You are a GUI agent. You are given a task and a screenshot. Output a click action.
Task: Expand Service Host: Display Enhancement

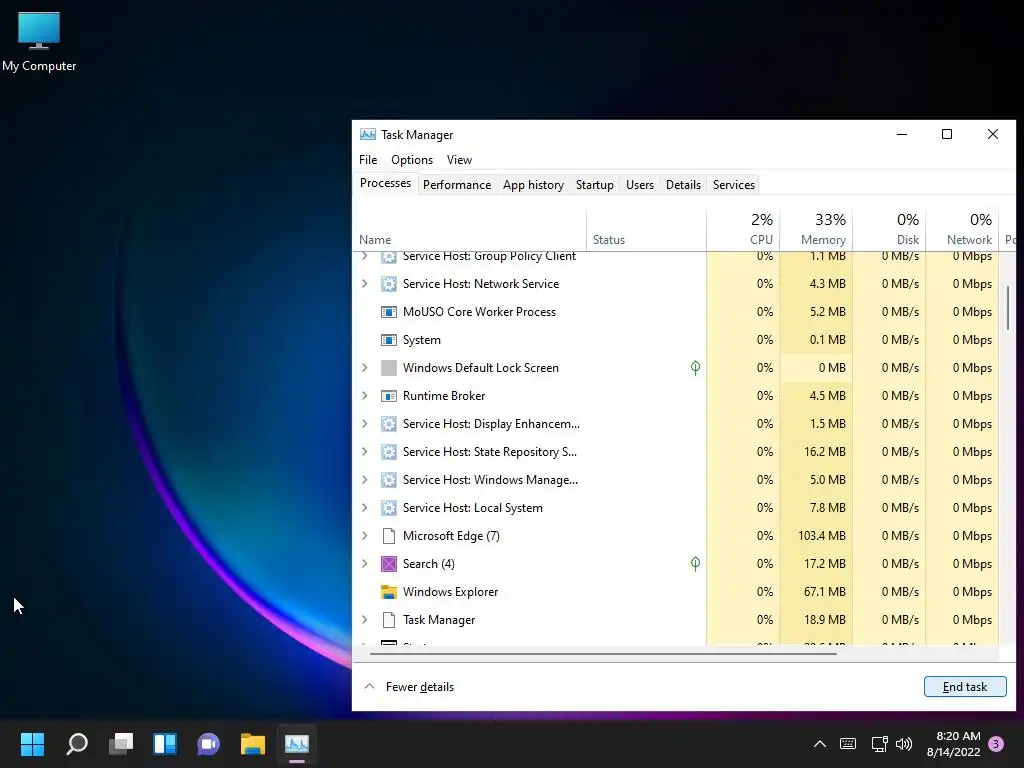[364, 424]
